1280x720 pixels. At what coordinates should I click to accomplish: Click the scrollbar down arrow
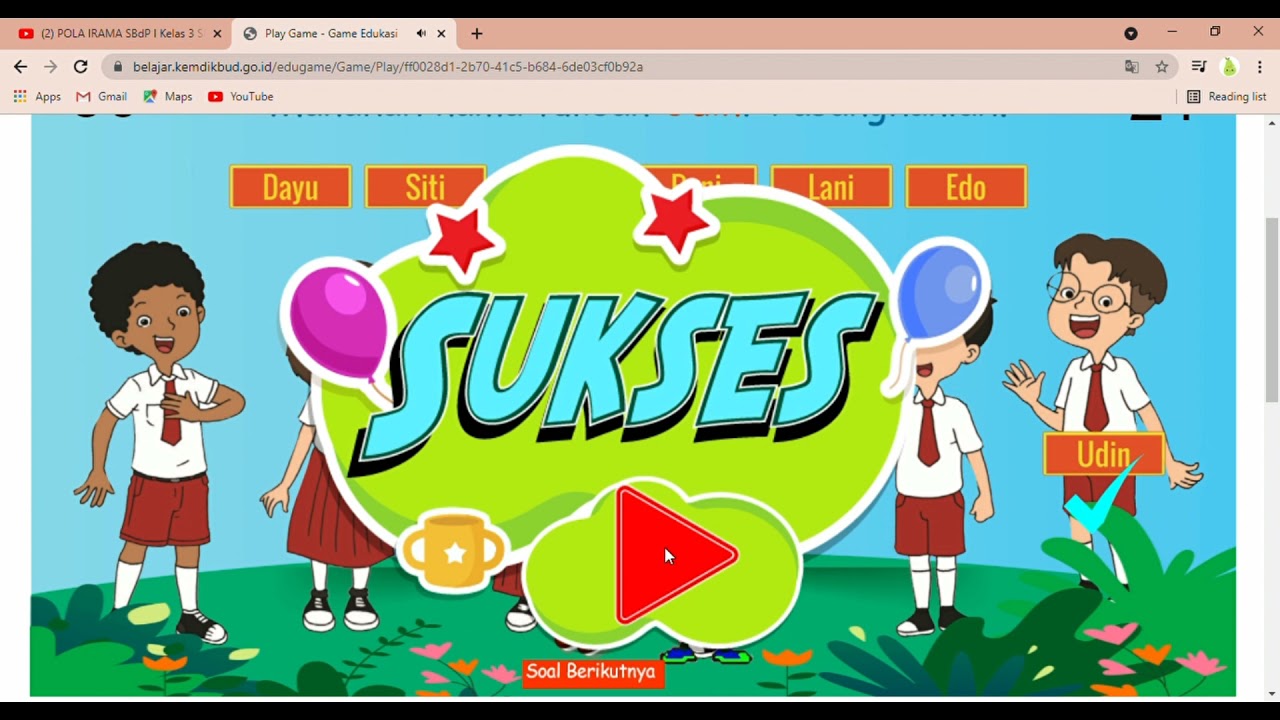click(1272, 693)
